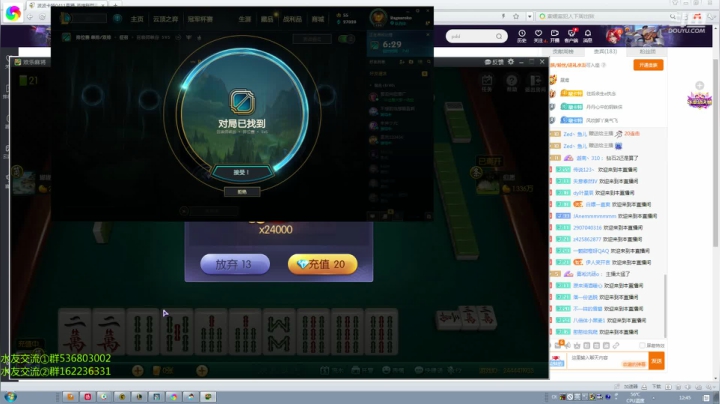The image size is (720, 404).
Task: Open 生涯 profile tab in League client
Action: click(x=244, y=19)
